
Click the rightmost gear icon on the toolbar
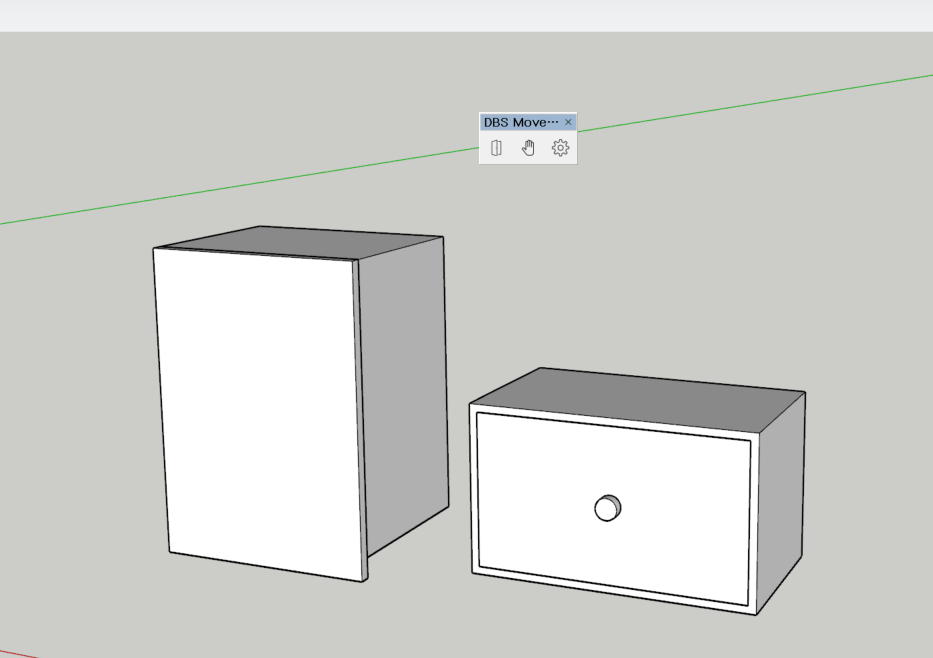pyautogui.click(x=559, y=146)
